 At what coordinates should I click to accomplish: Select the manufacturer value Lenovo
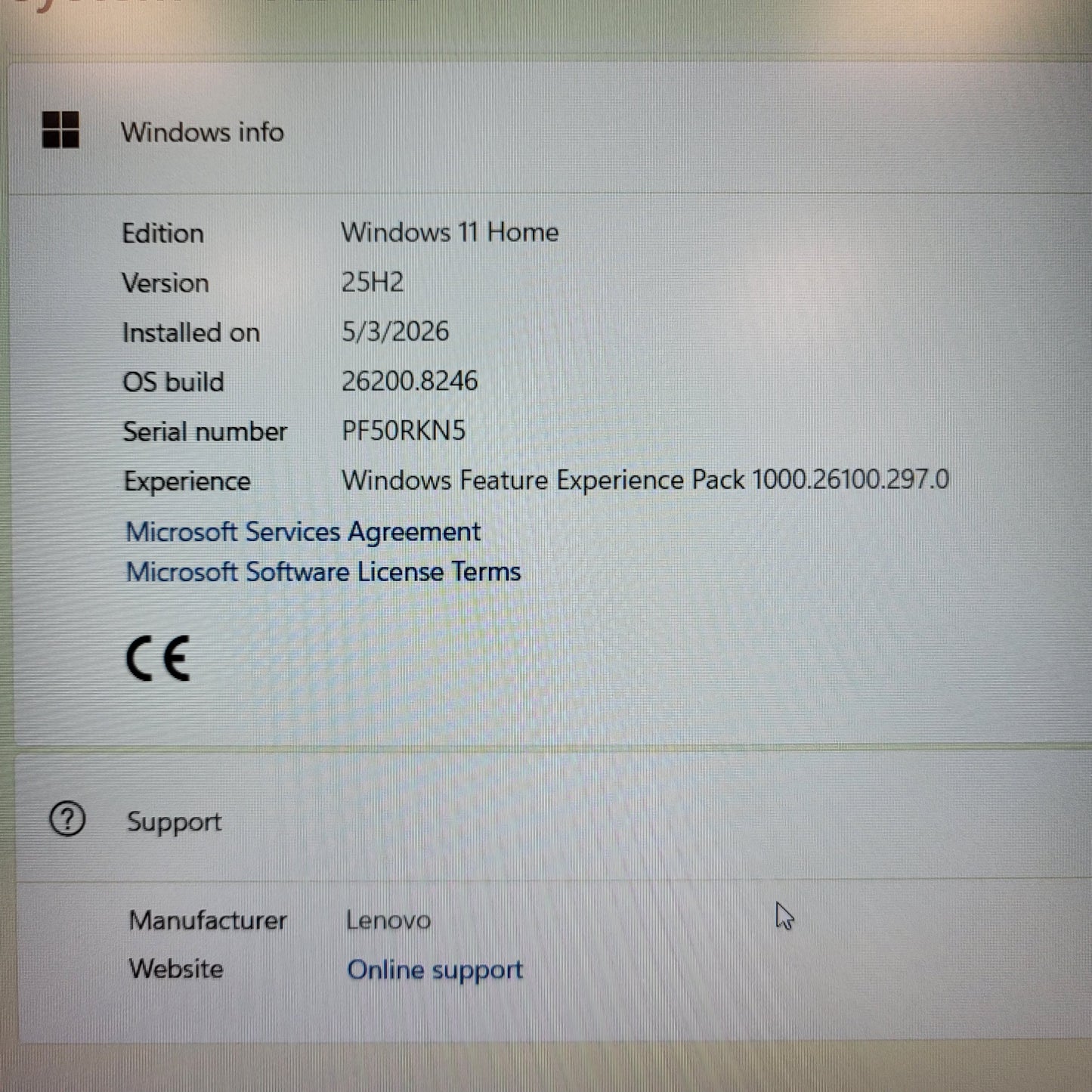click(x=388, y=920)
